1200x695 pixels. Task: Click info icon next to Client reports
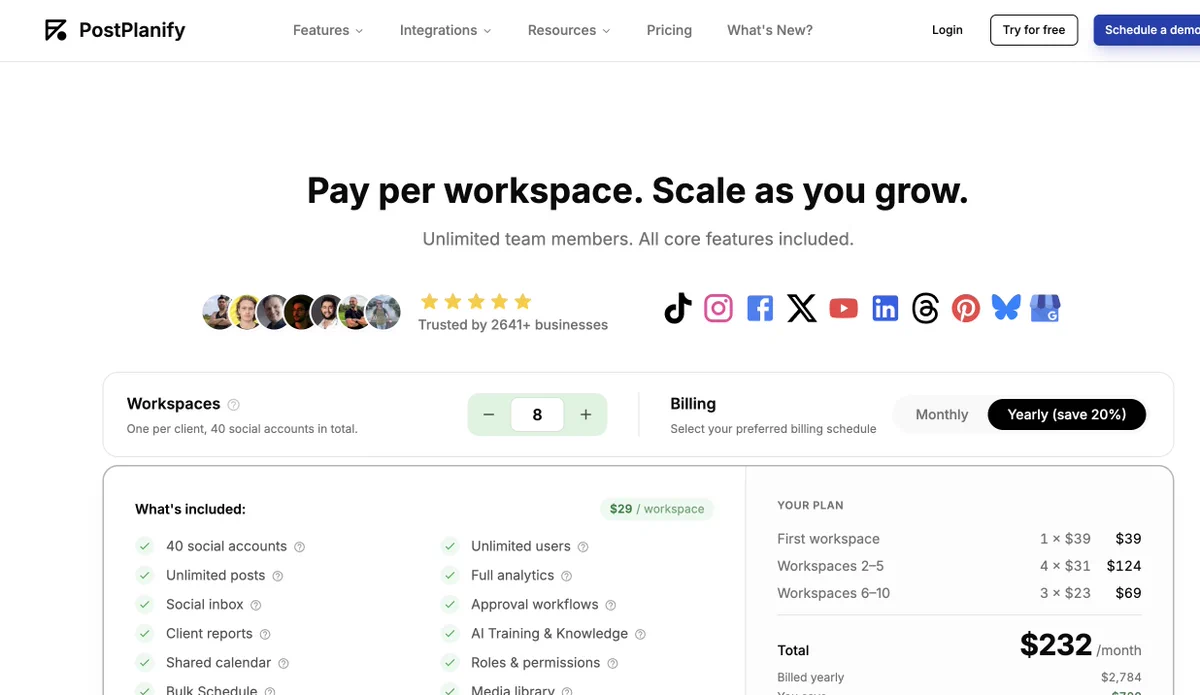(265, 634)
